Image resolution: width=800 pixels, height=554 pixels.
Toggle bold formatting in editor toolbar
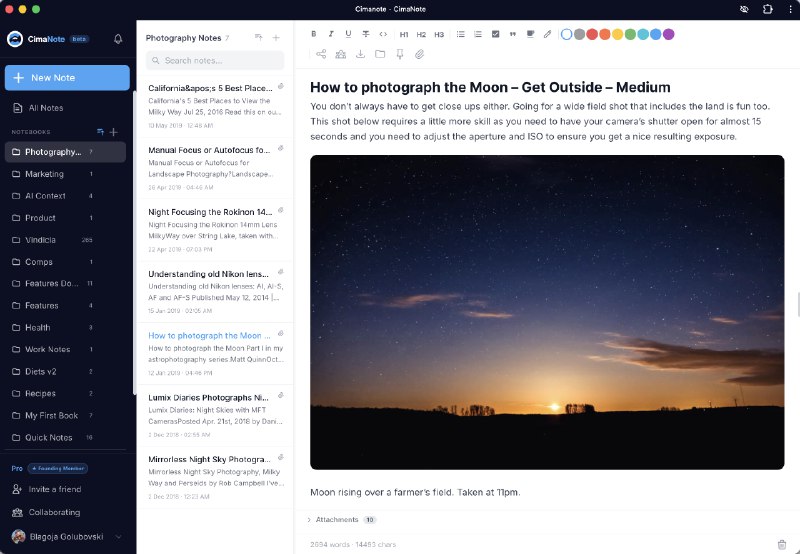pos(315,34)
